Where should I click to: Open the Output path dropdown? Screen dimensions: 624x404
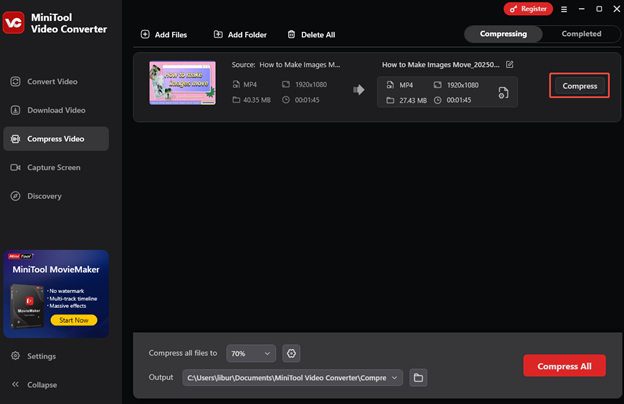(x=292, y=378)
